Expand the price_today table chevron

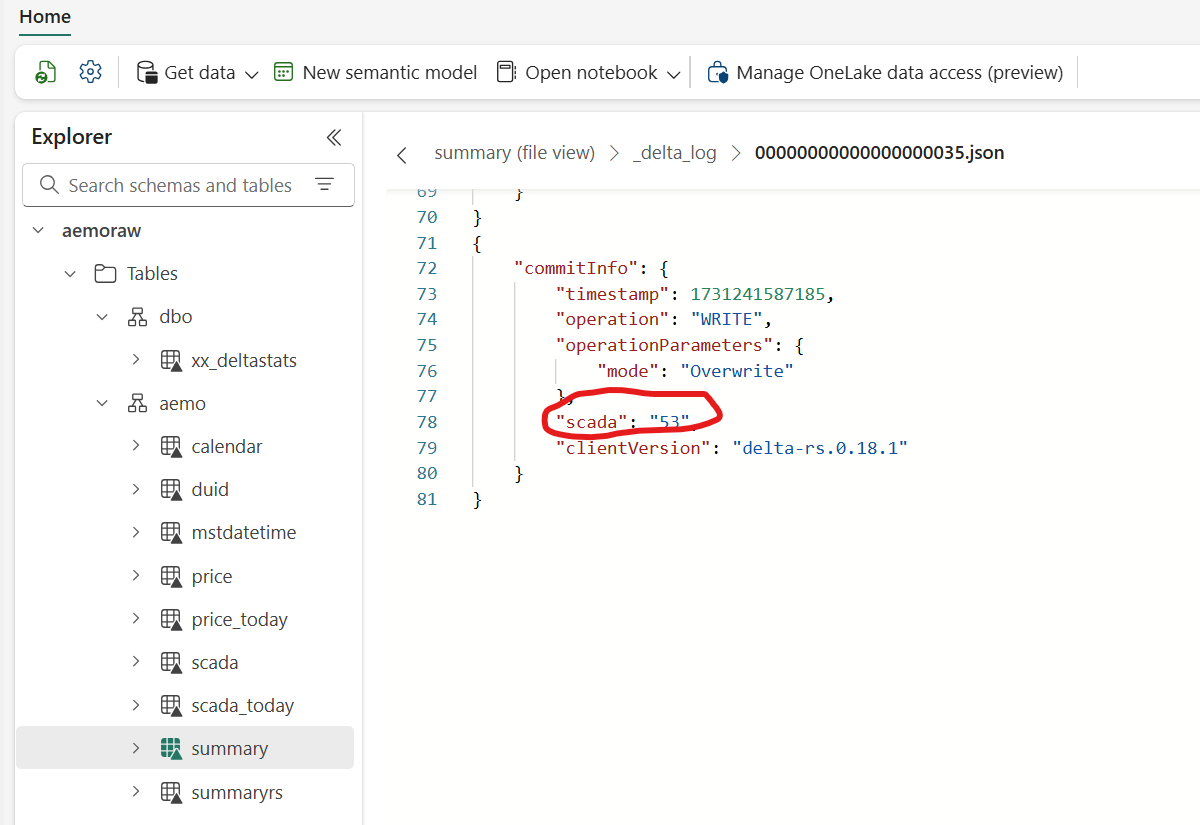(x=135, y=619)
